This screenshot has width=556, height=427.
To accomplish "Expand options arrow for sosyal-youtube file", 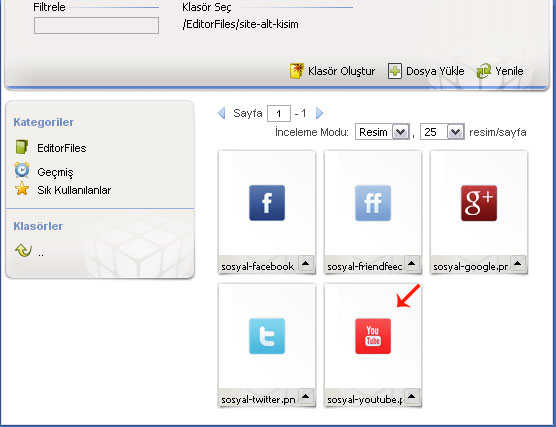I will [412, 396].
